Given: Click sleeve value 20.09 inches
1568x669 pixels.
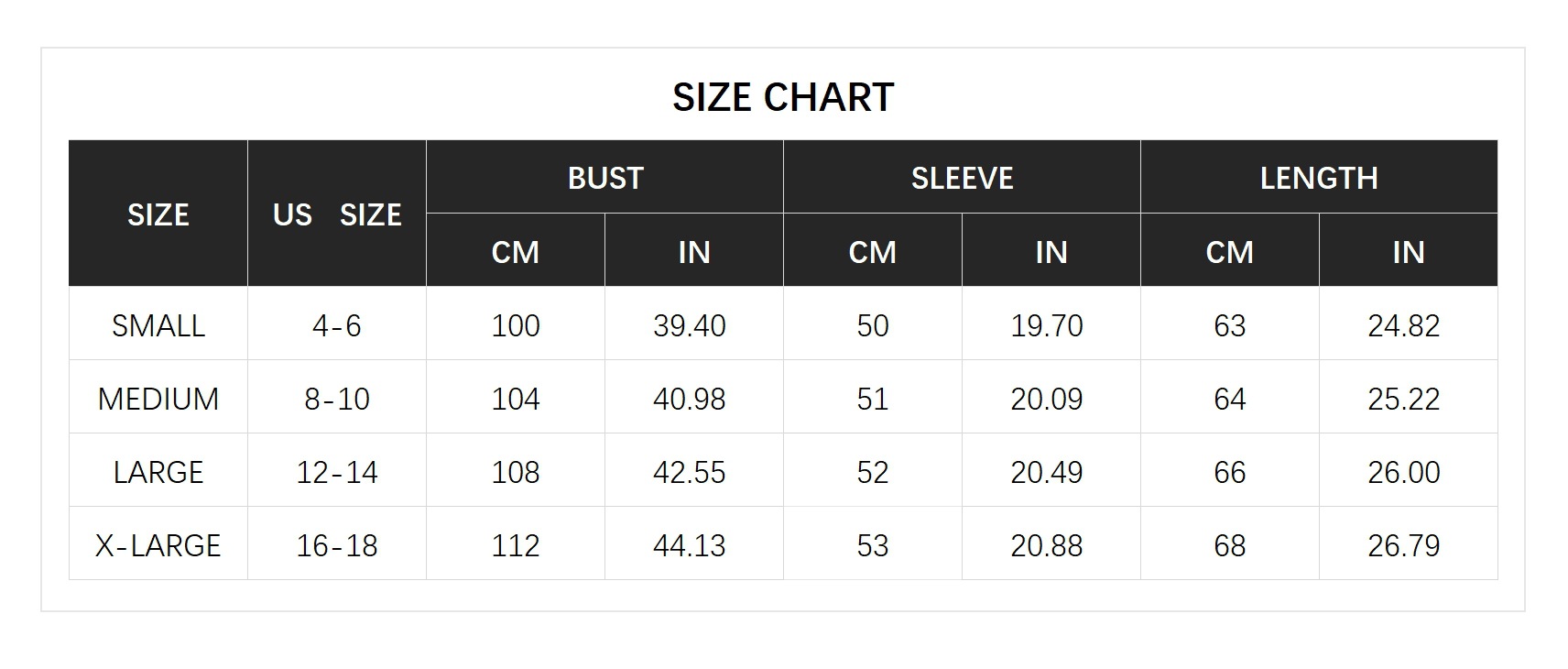Looking at the screenshot, I should (1047, 399).
